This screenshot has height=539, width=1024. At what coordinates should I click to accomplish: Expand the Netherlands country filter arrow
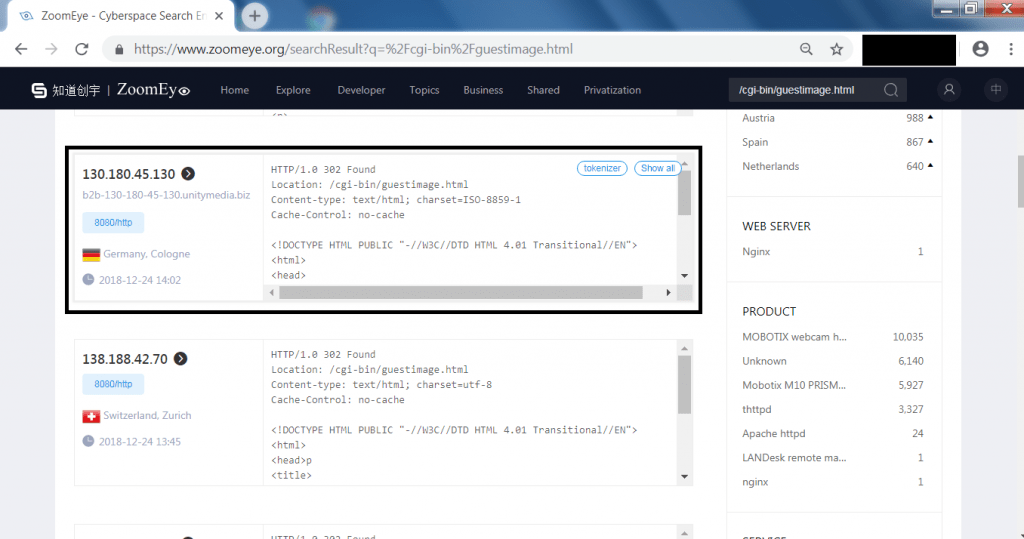(930, 166)
